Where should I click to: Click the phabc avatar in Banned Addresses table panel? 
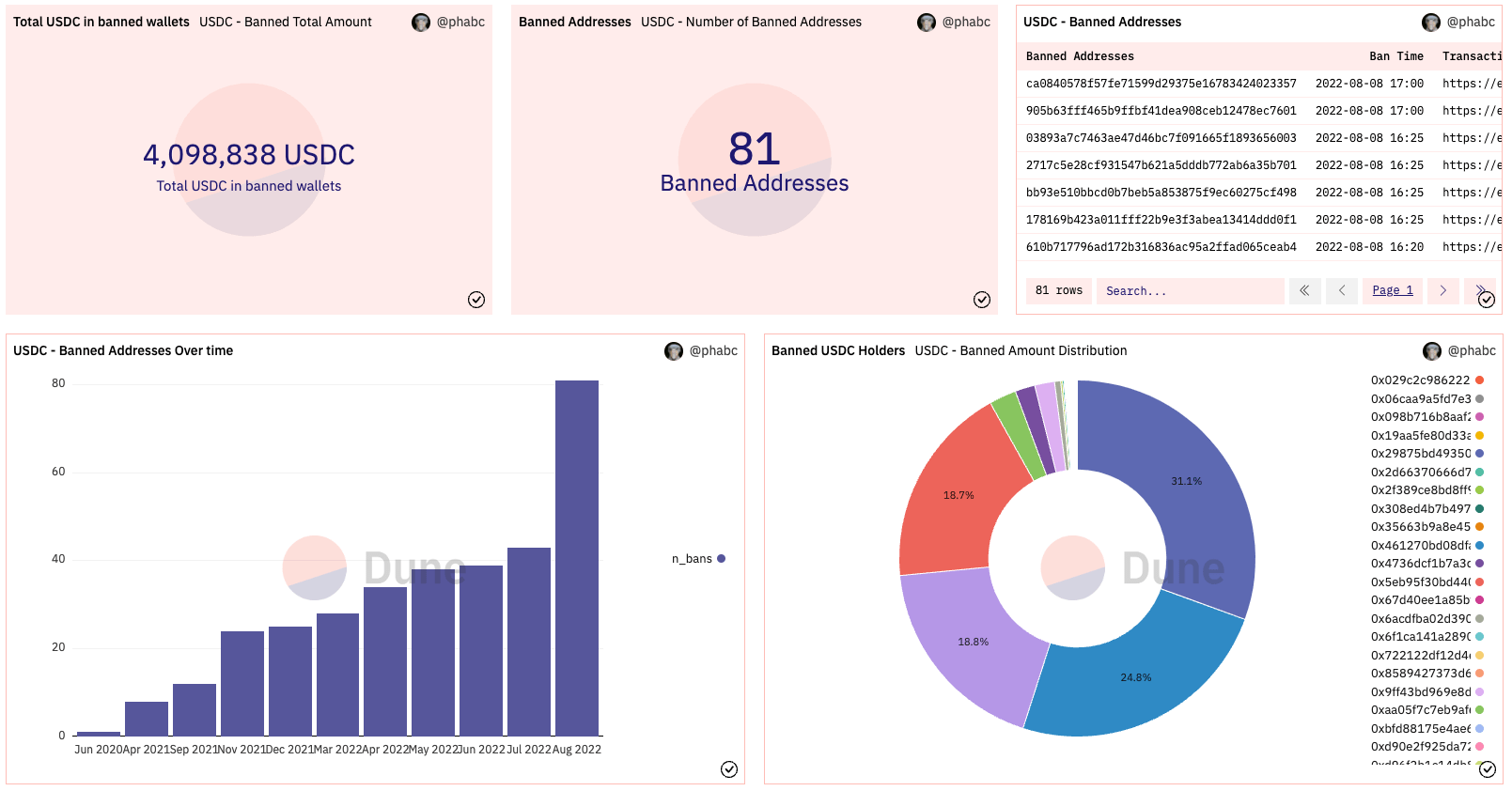coord(1431,23)
